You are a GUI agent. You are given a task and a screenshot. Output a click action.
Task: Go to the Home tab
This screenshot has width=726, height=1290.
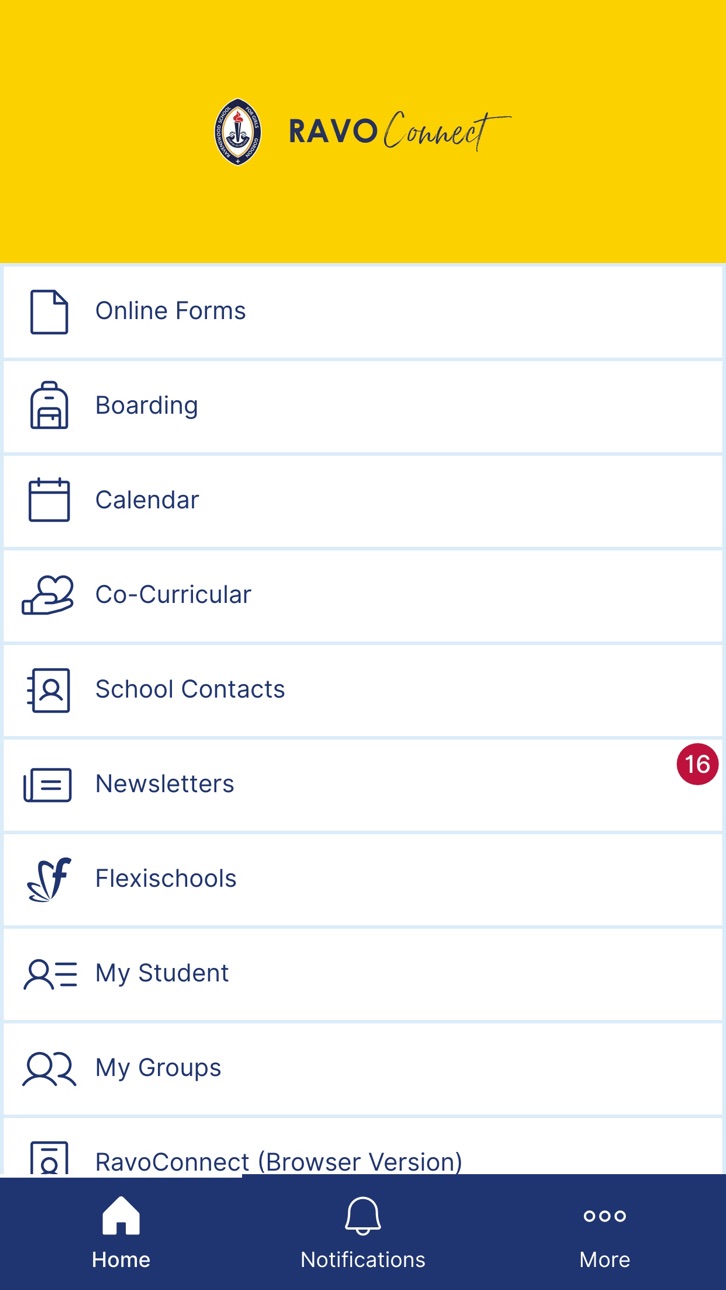click(x=121, y=1232)
